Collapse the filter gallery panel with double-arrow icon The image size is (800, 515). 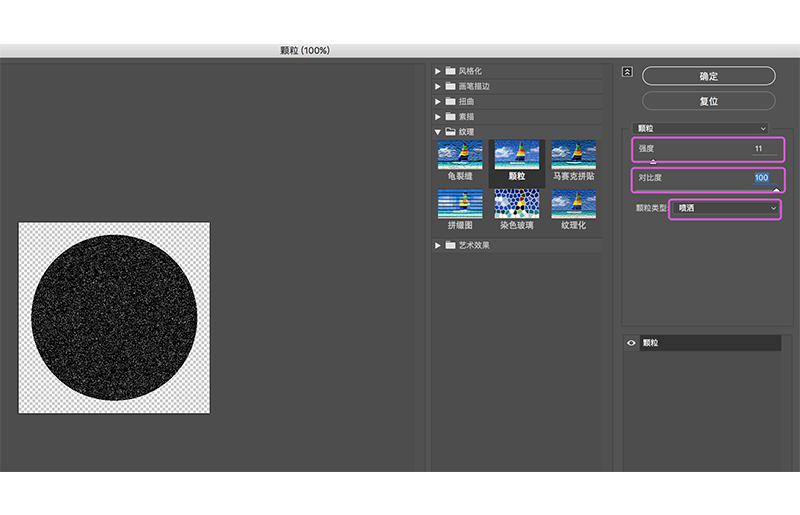(x=627, y=71)
